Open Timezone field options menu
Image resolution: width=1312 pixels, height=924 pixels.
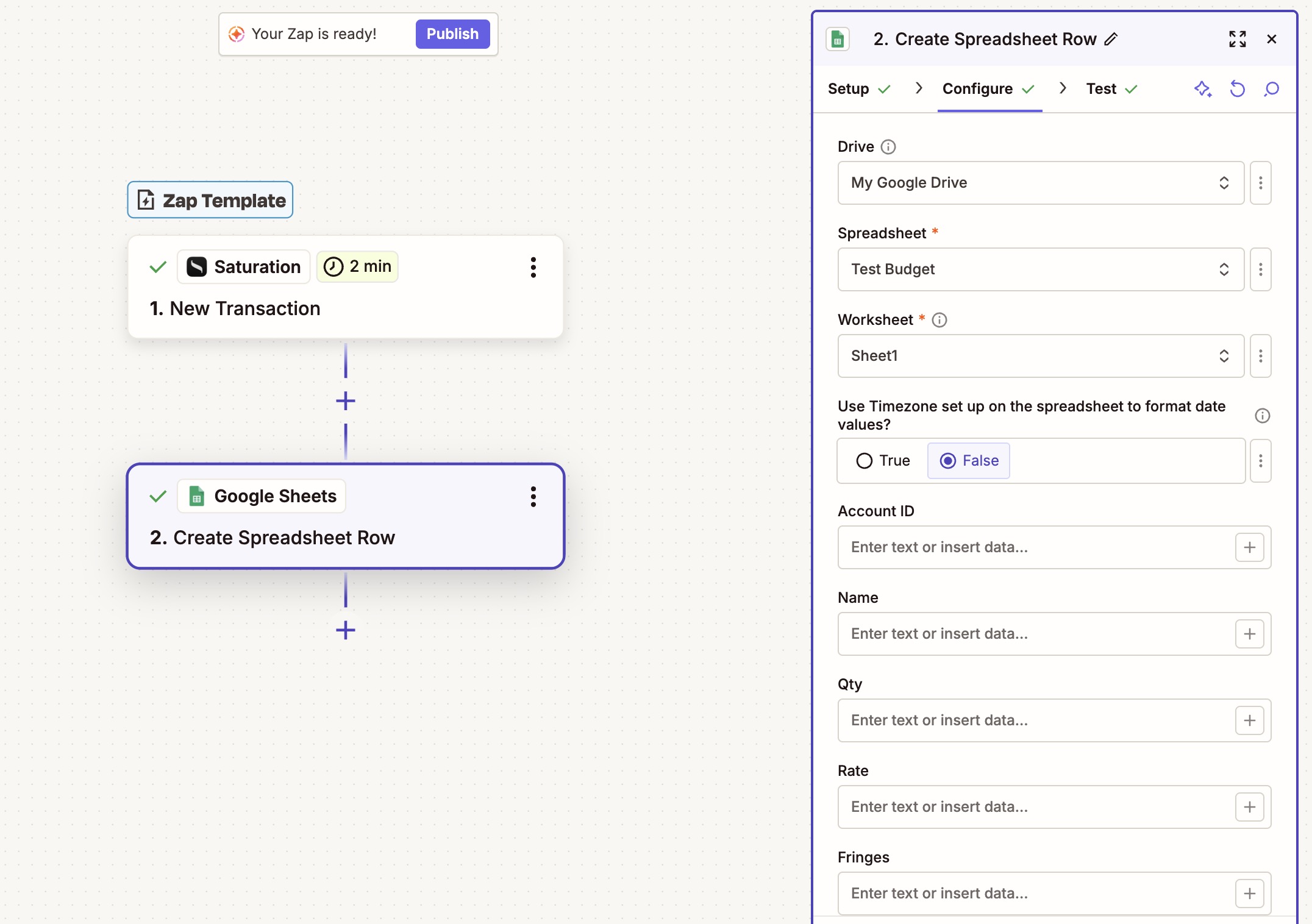pyautogui.click(x=1261, y=461)
